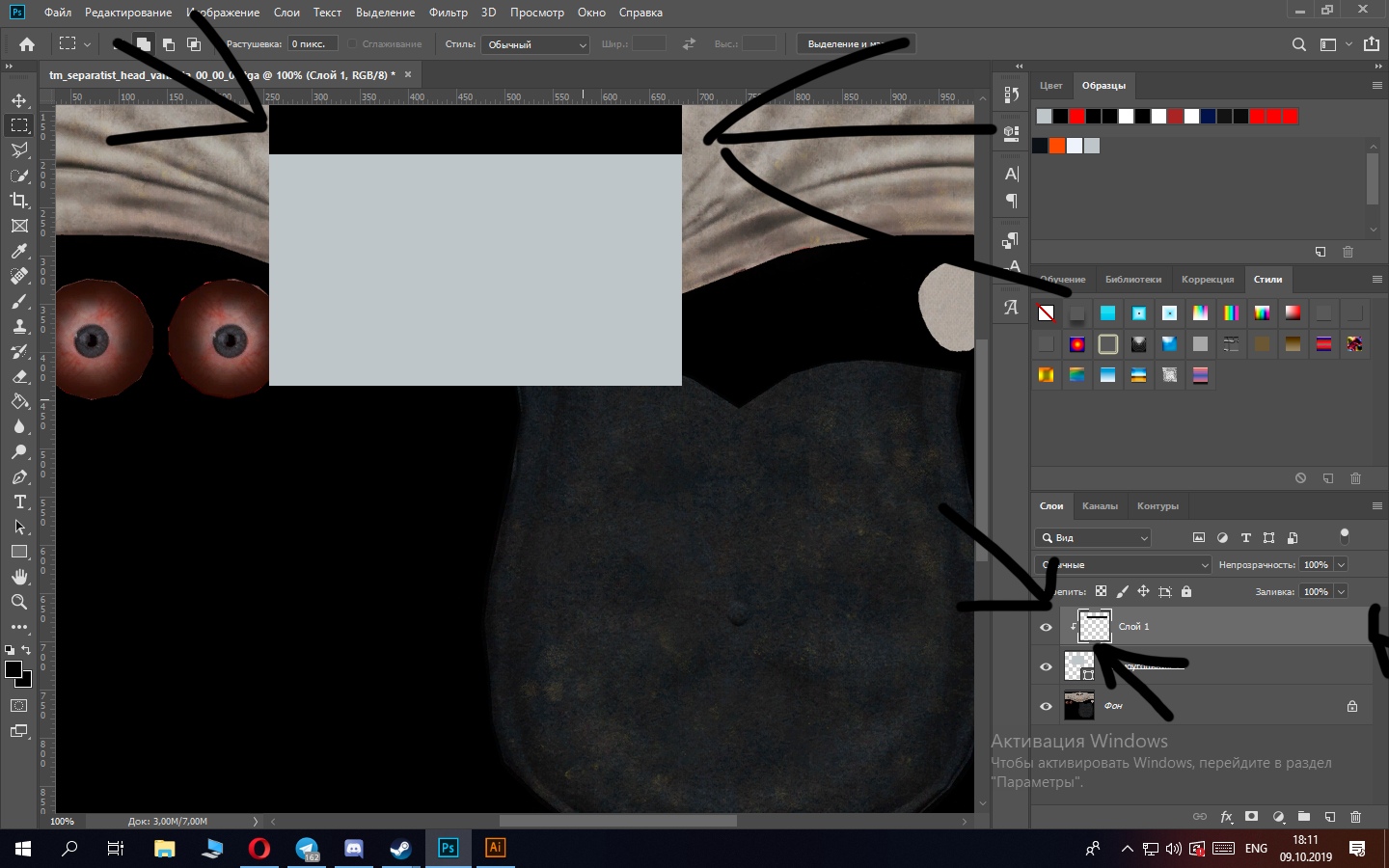The width and height of the screenshot is (1389, 868).
Task: Open the Вид layer filter dropdown
Action: click(x=1093, y=538)
